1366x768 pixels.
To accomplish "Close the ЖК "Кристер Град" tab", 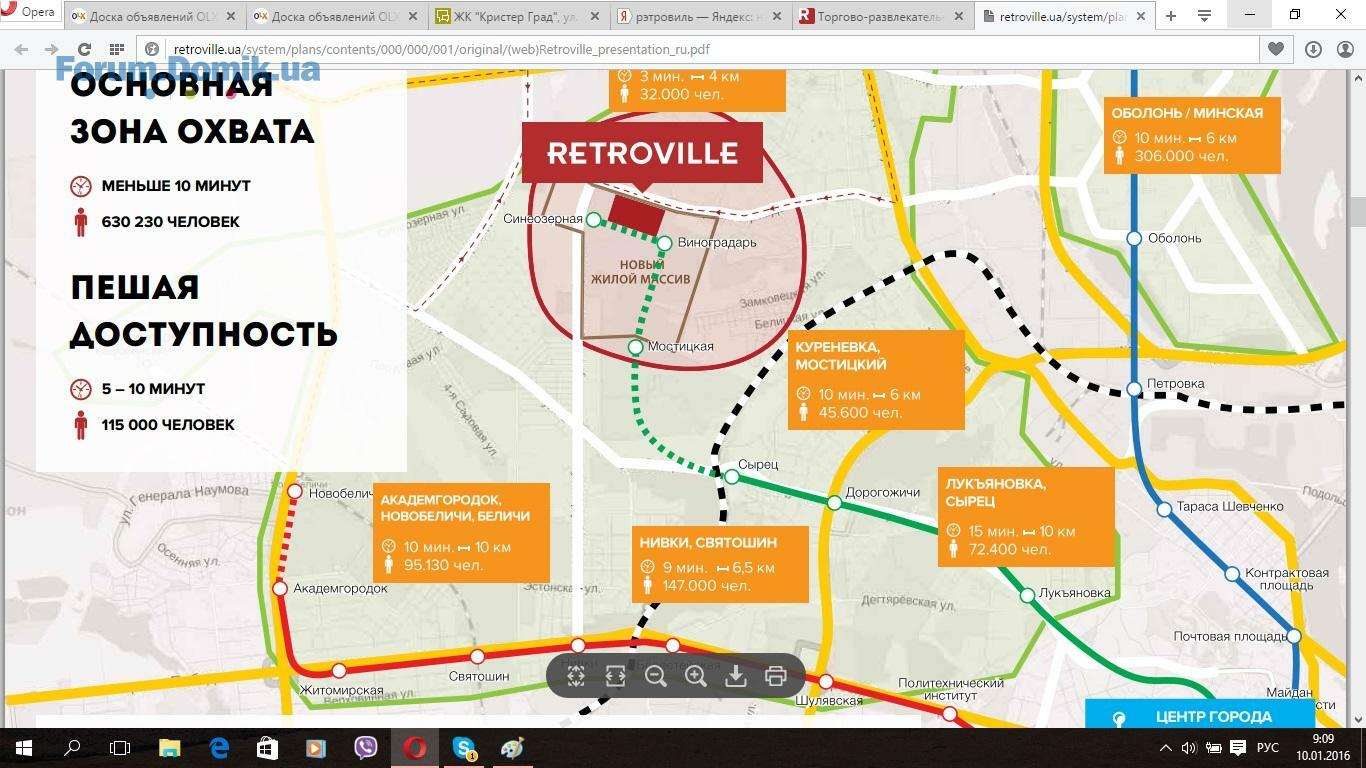I will (595, 16).
